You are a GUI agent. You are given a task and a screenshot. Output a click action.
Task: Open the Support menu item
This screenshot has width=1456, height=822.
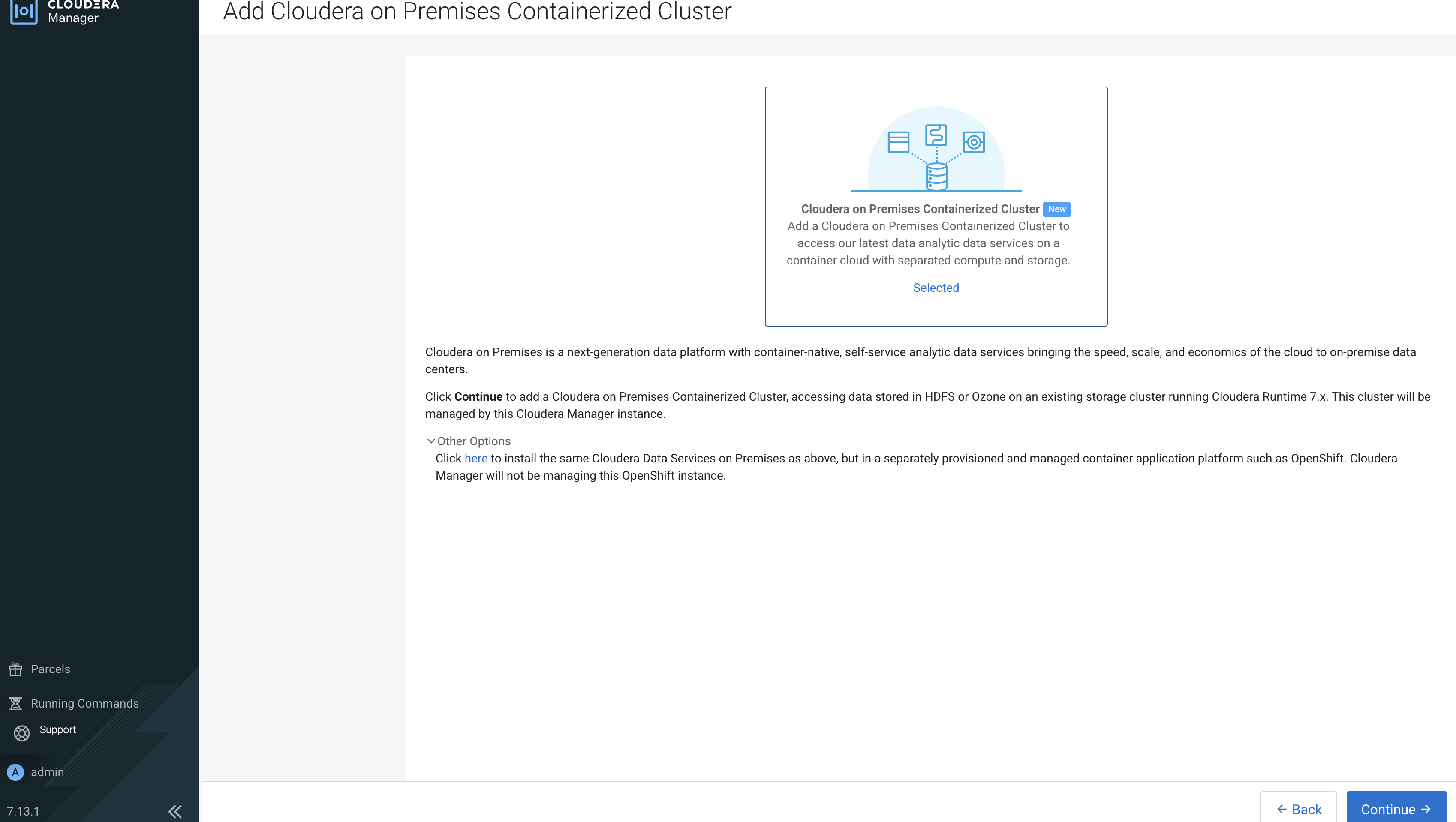click(57, 729)
